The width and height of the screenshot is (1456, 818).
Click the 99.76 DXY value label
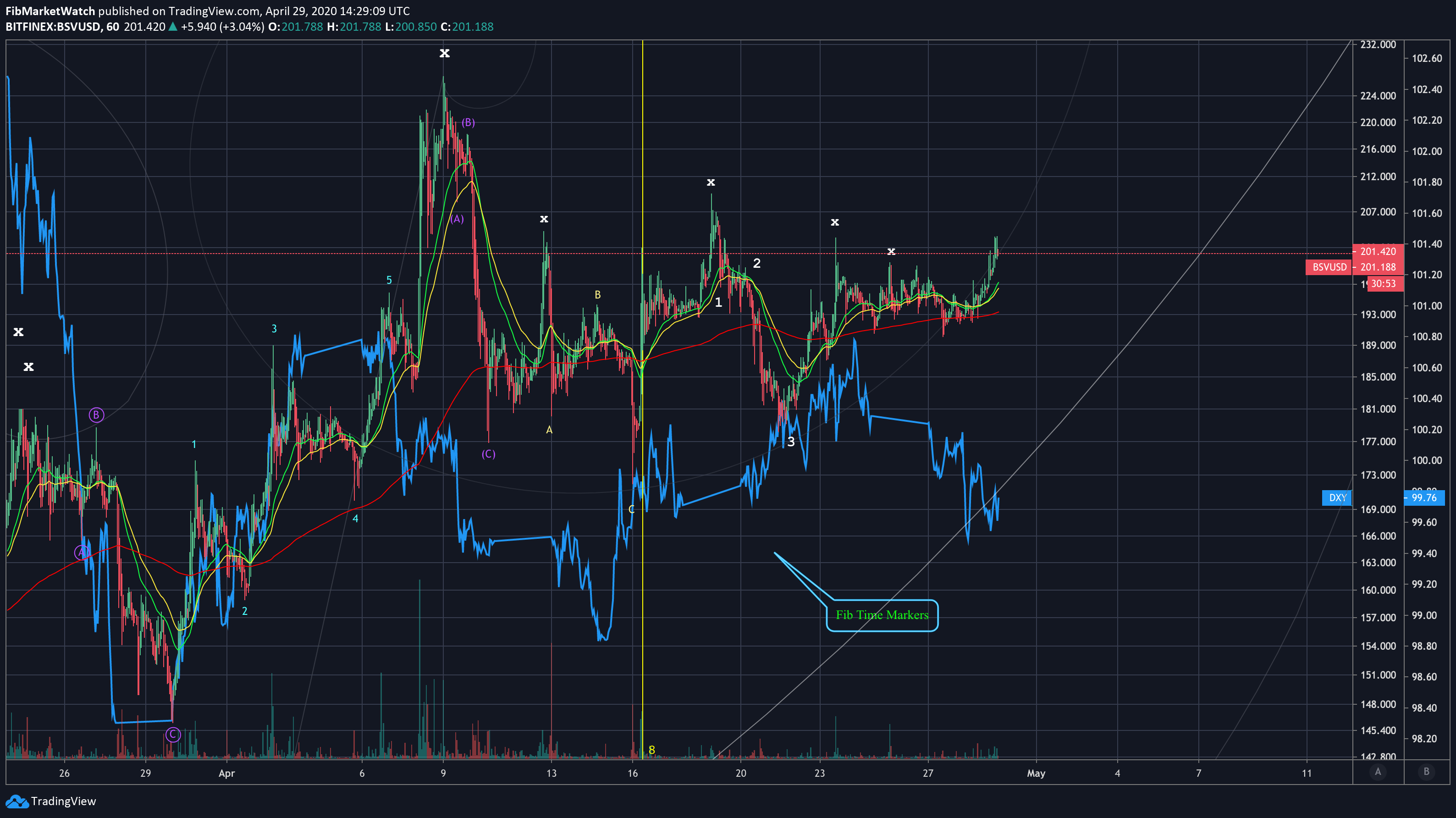(1424, 497)
